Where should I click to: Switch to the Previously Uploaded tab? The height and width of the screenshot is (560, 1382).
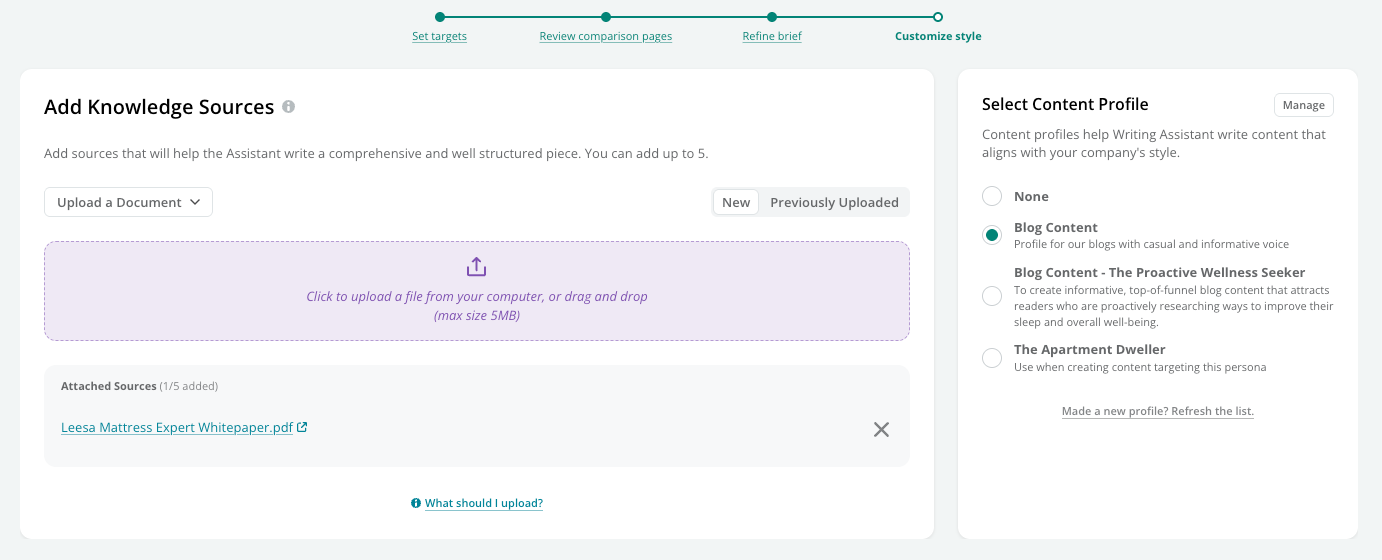[x=834, y=202]
